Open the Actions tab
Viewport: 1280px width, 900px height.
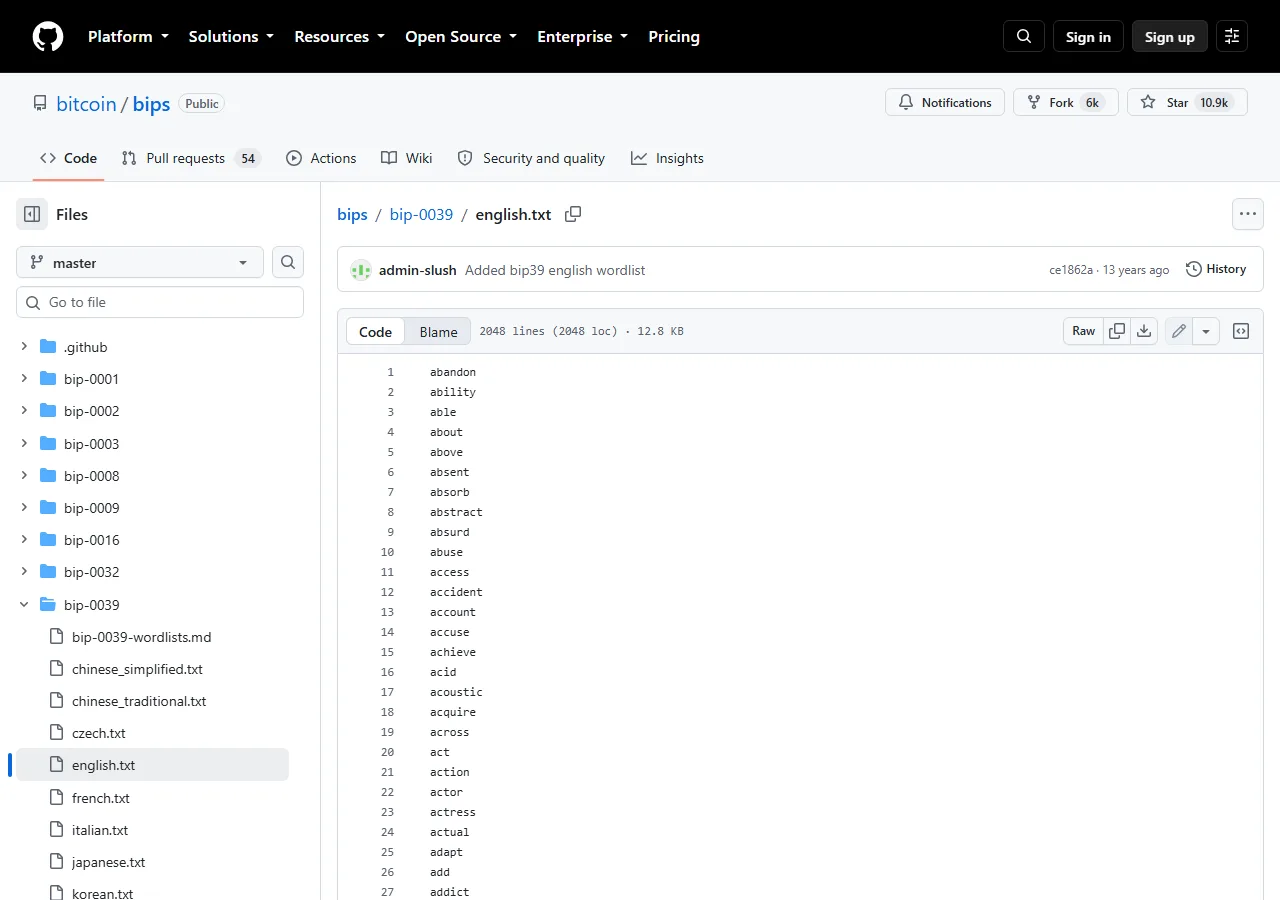pos(321,158)
